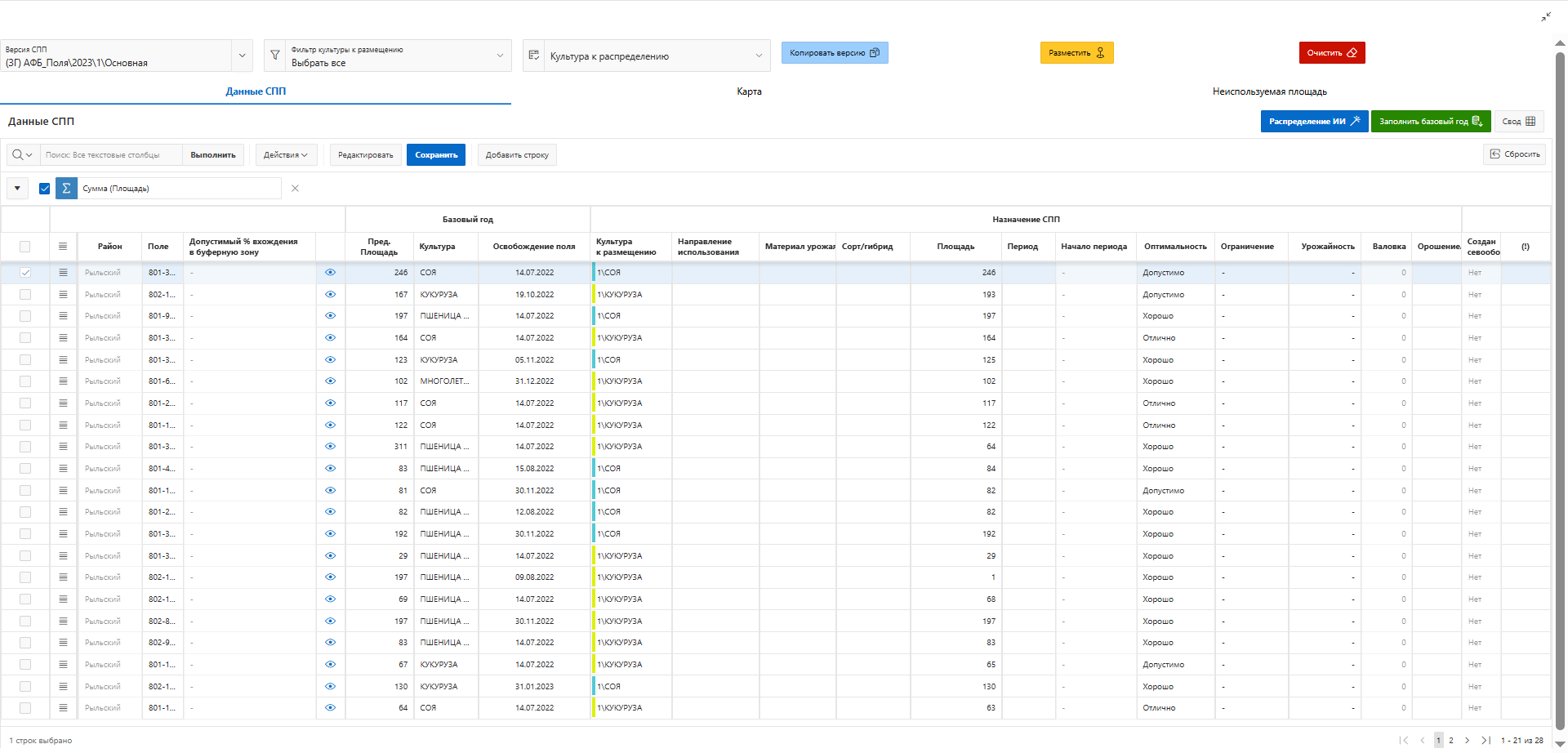Open the Версия СПП dropdown
This screenshot has height=753, width=1568.
click(x=242, y=56)
